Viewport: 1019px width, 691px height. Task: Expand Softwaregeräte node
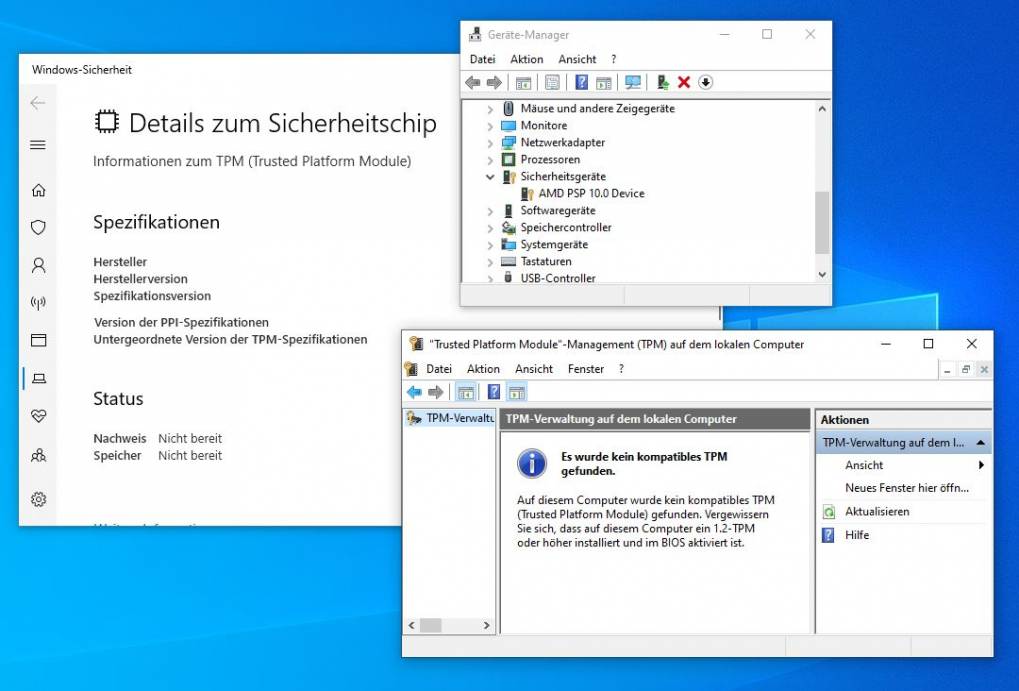pos(490,211)
